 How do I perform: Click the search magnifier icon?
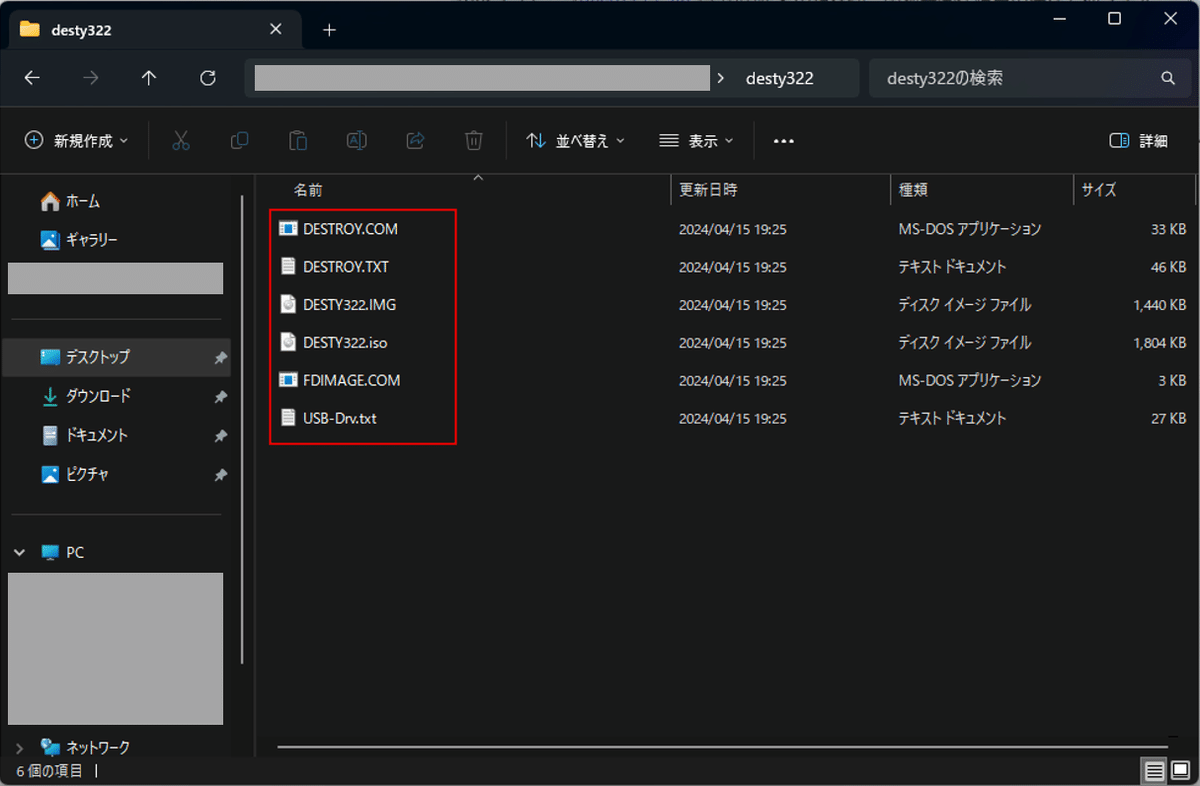[1168, 78]
